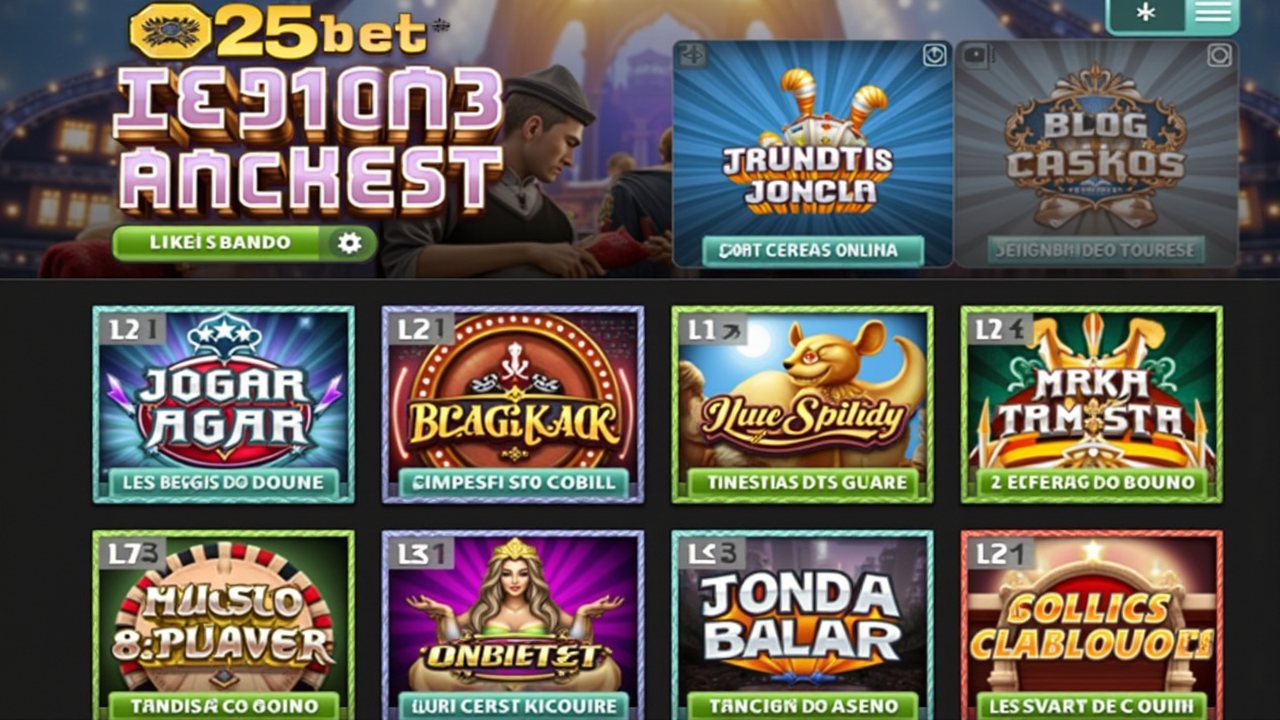Click the top-left move icon on JRUNDTIS banner
Screen dimensions: 1280x720
pyautogui.click(x=692, y=55)
